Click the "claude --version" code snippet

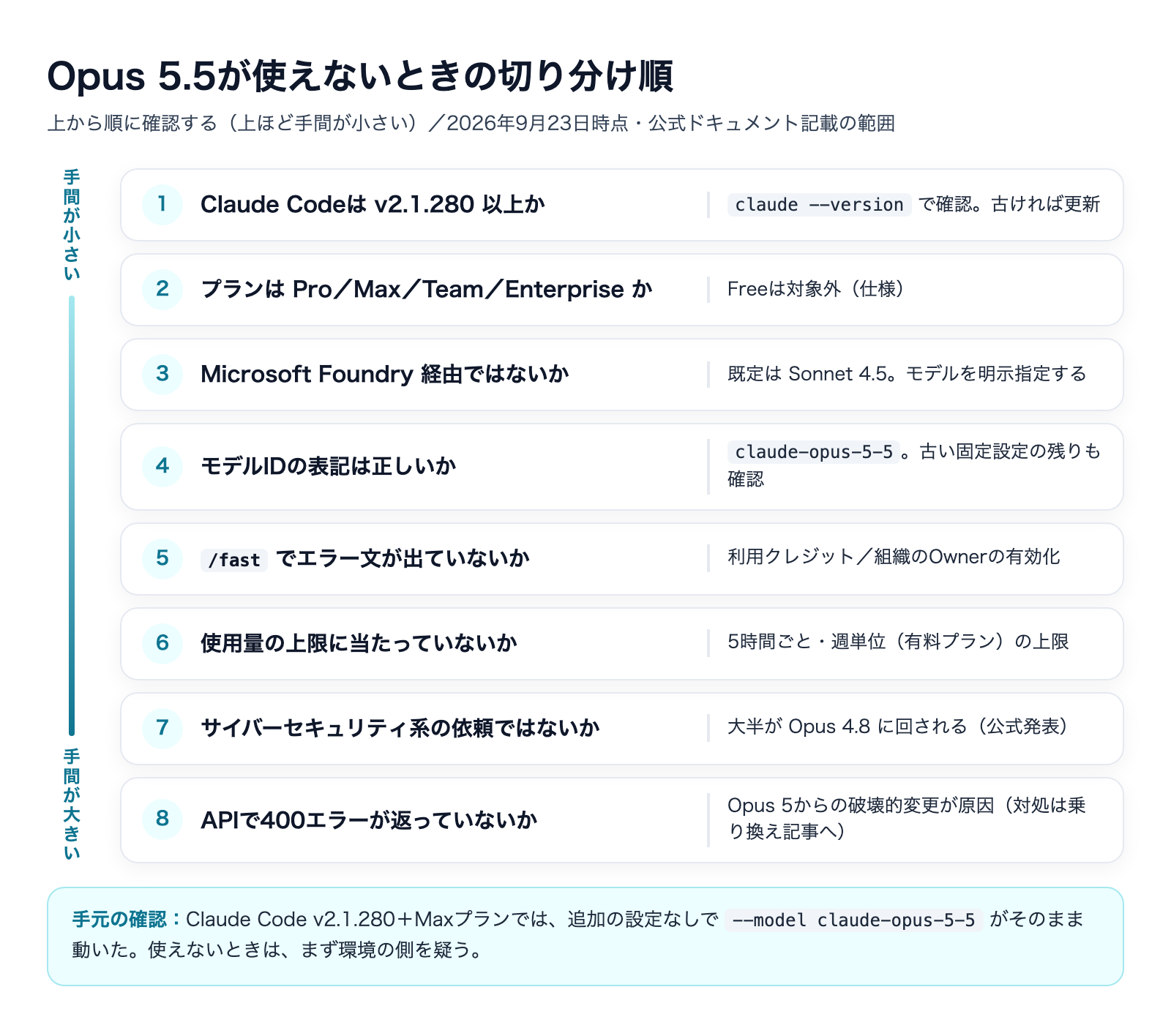click(819, 205)
